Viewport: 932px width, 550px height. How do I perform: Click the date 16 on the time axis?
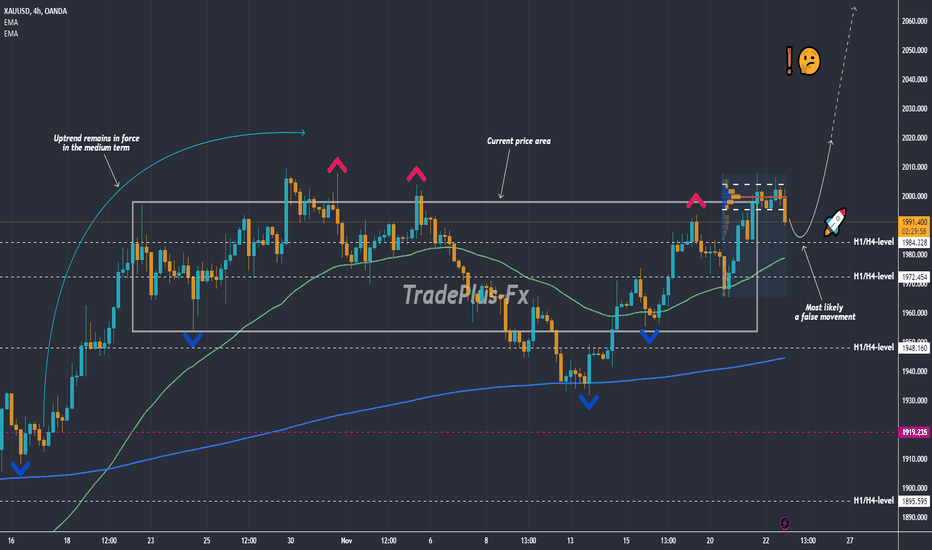(11, 540)
